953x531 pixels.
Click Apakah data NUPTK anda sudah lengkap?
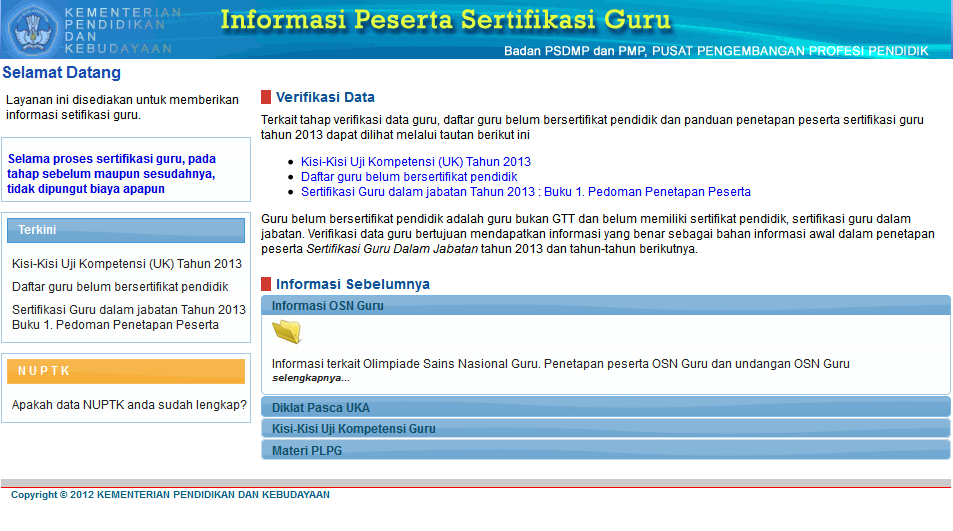(x=129, y=405)
